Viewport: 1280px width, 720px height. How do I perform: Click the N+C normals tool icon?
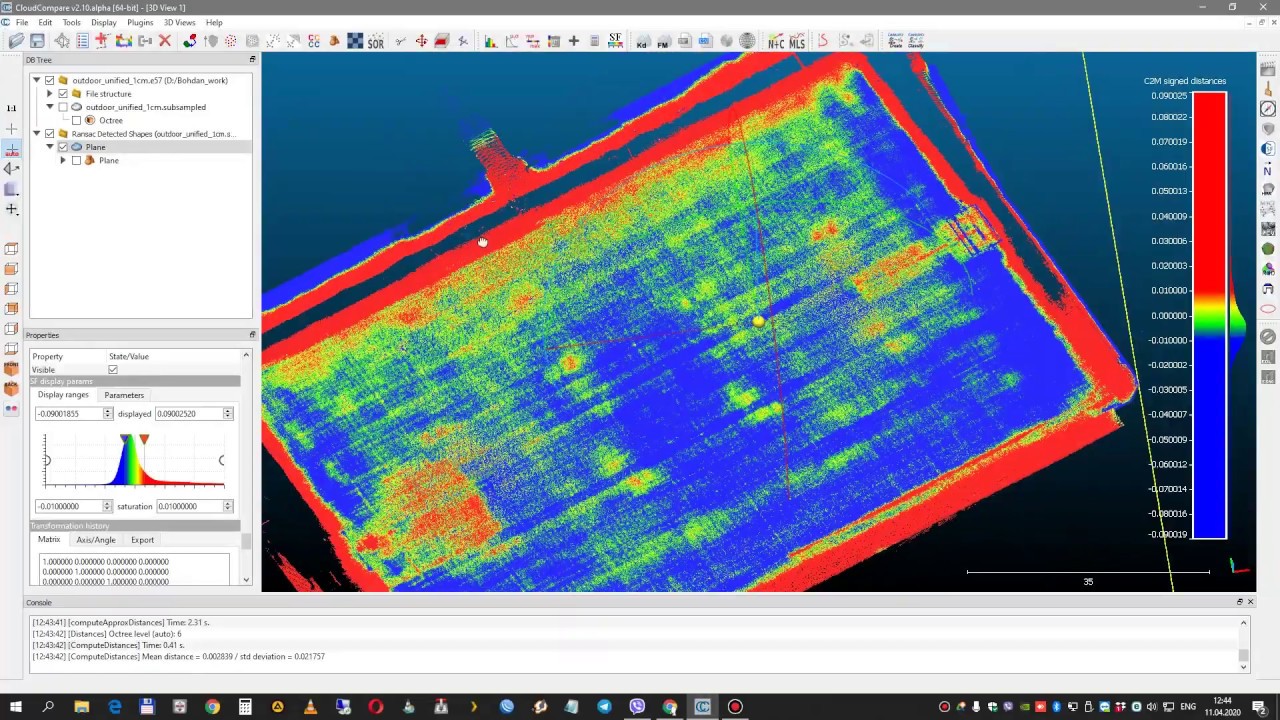point(776,41)
